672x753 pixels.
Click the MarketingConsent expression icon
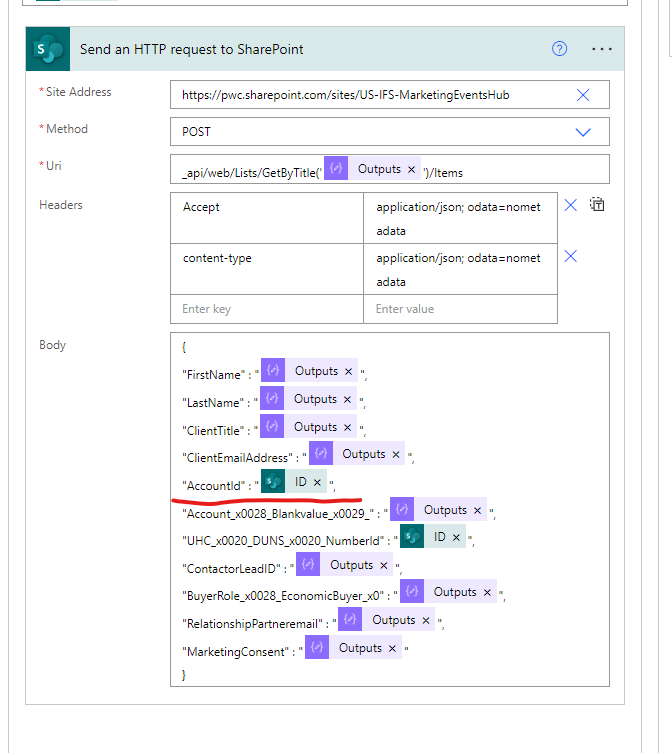point(317,647)
